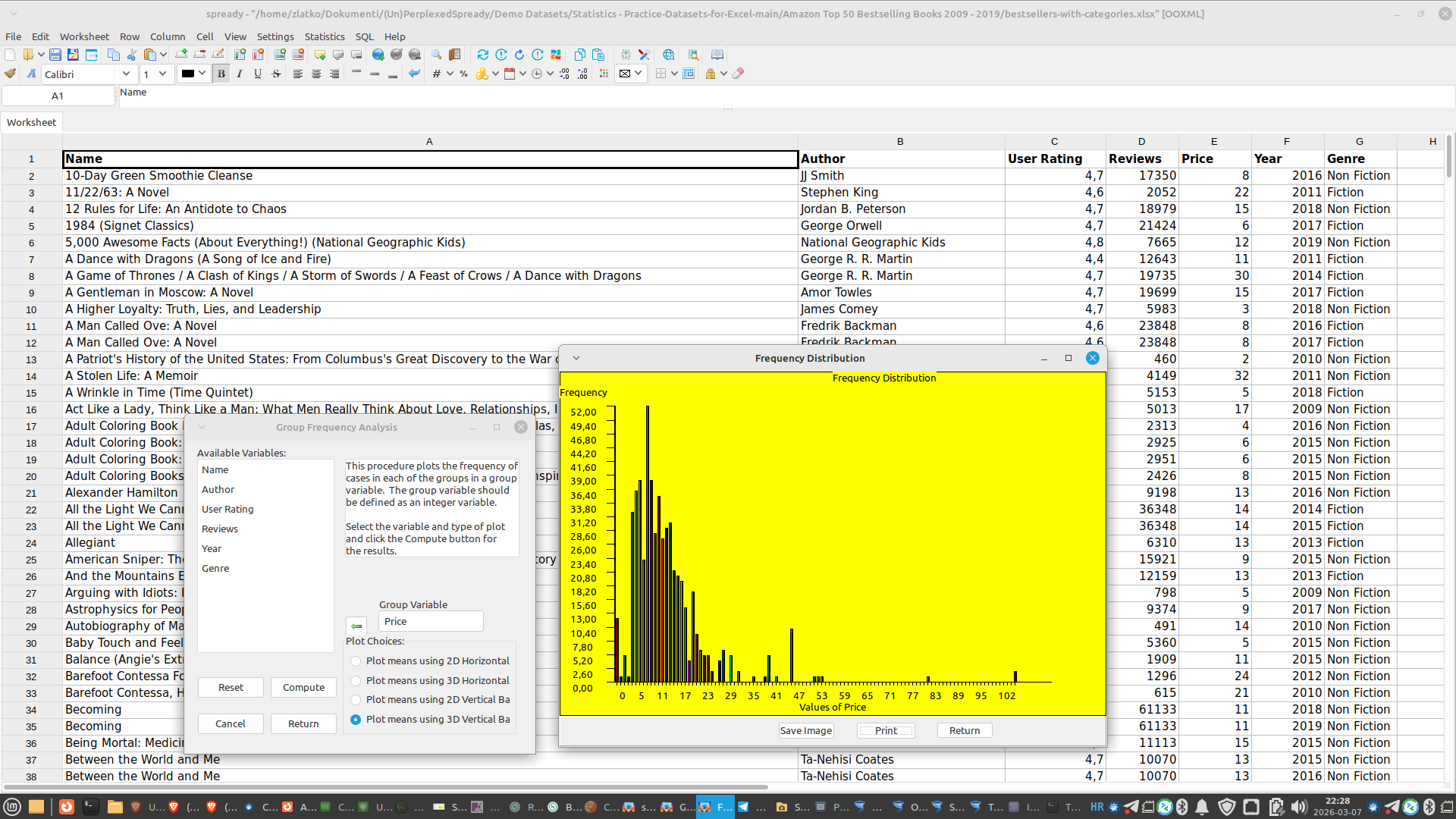Click Save Image in Frequency Distribution window
Screen dimensions: 1456x819
tap(805, 730)
